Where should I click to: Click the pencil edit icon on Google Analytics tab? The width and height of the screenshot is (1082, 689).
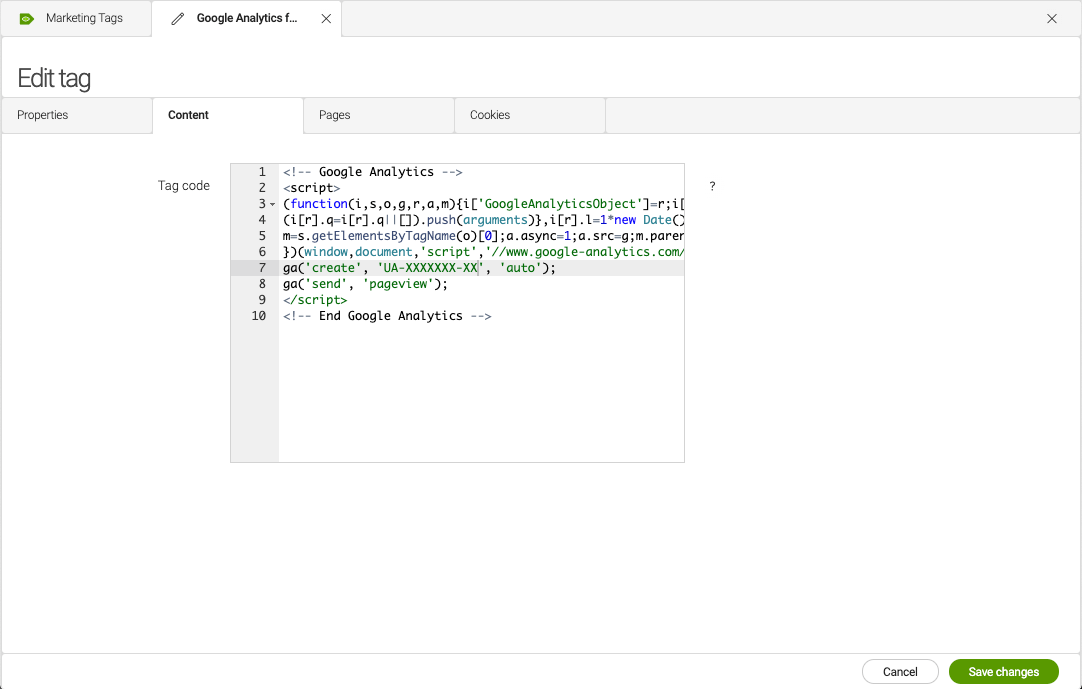click(x=180, y=18)
